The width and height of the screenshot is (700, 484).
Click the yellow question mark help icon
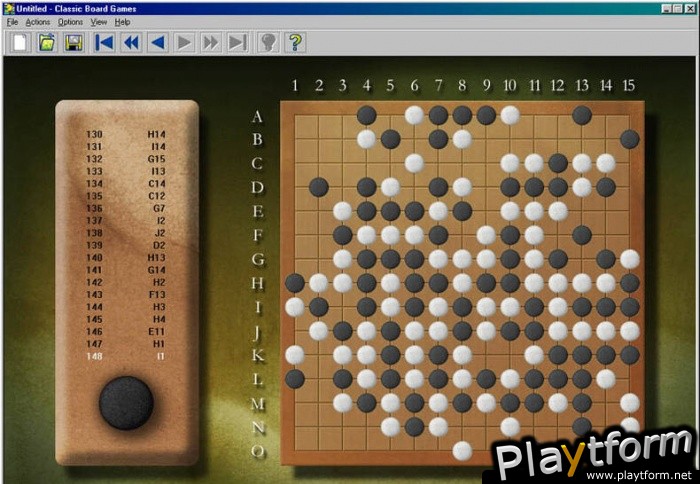[x=295, y=42]
